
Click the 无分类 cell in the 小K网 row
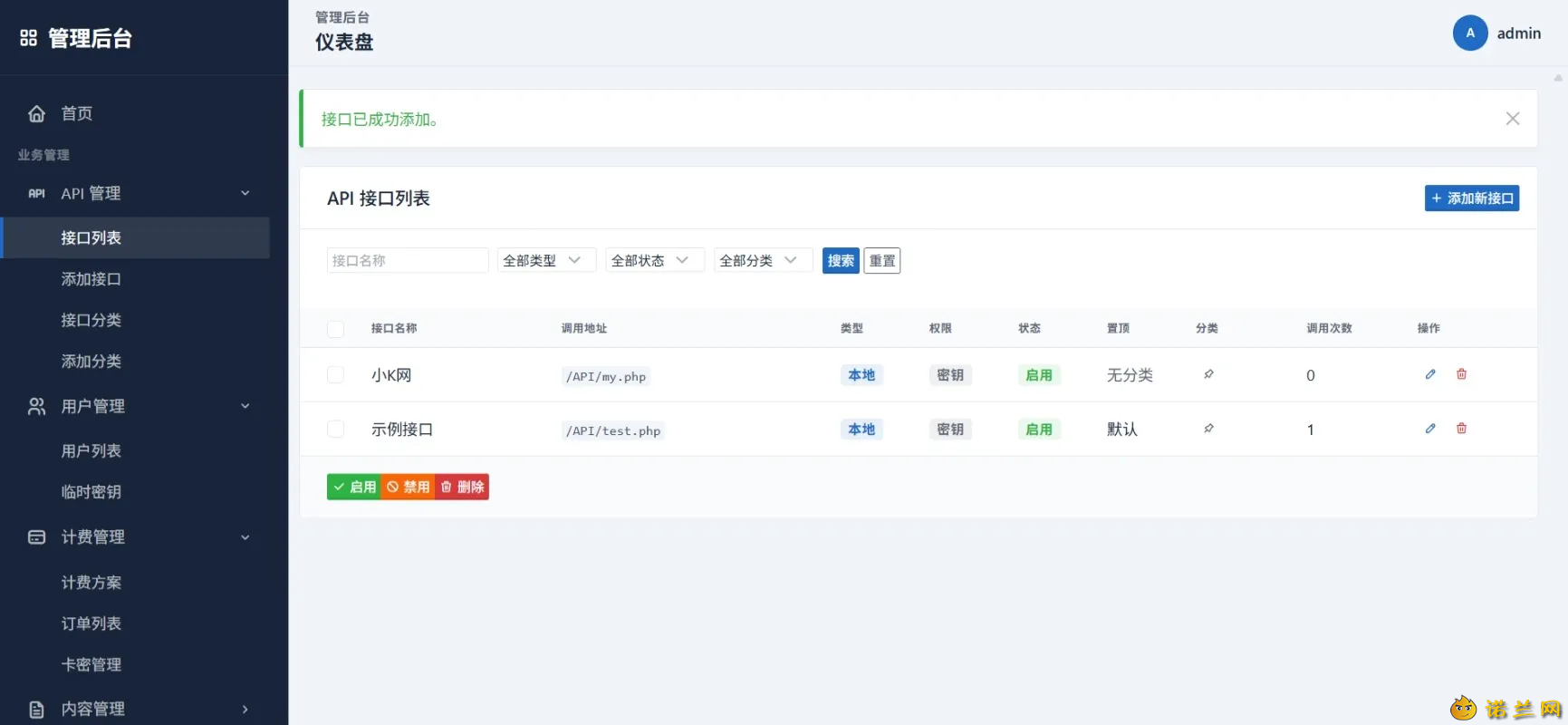click(x=1130, y=375)
